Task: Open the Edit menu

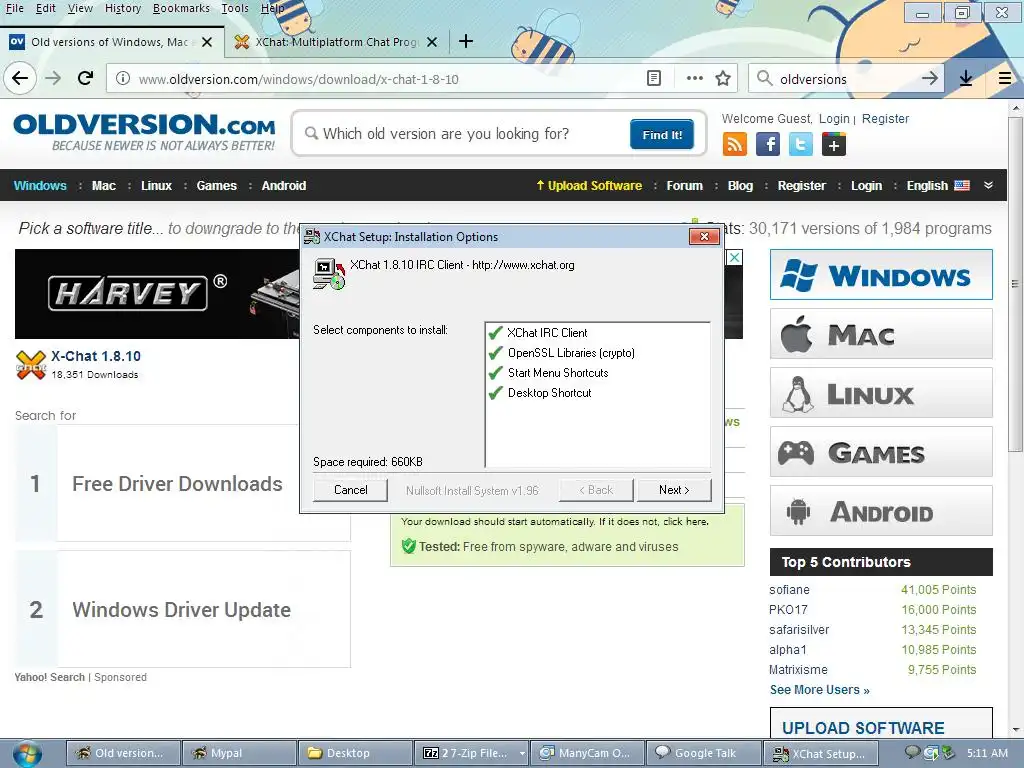Action: [x=45, y=8]
